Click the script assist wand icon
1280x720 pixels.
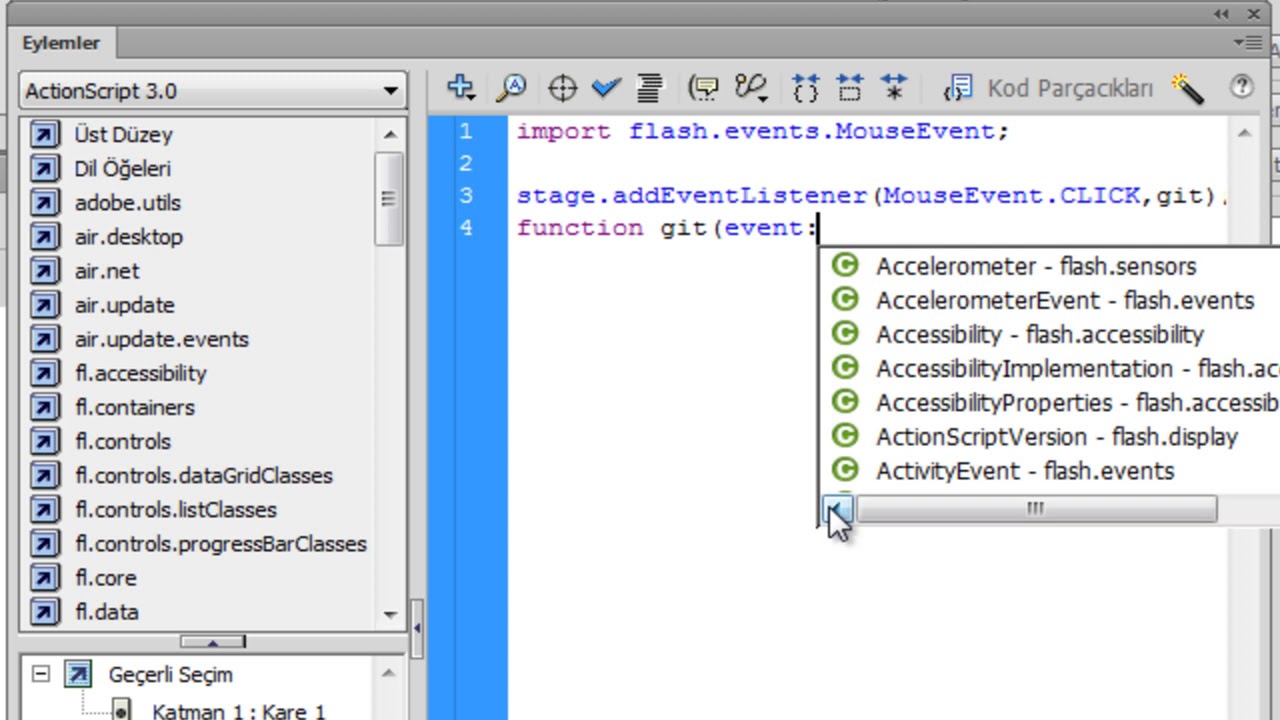(x=1187, y=88)
